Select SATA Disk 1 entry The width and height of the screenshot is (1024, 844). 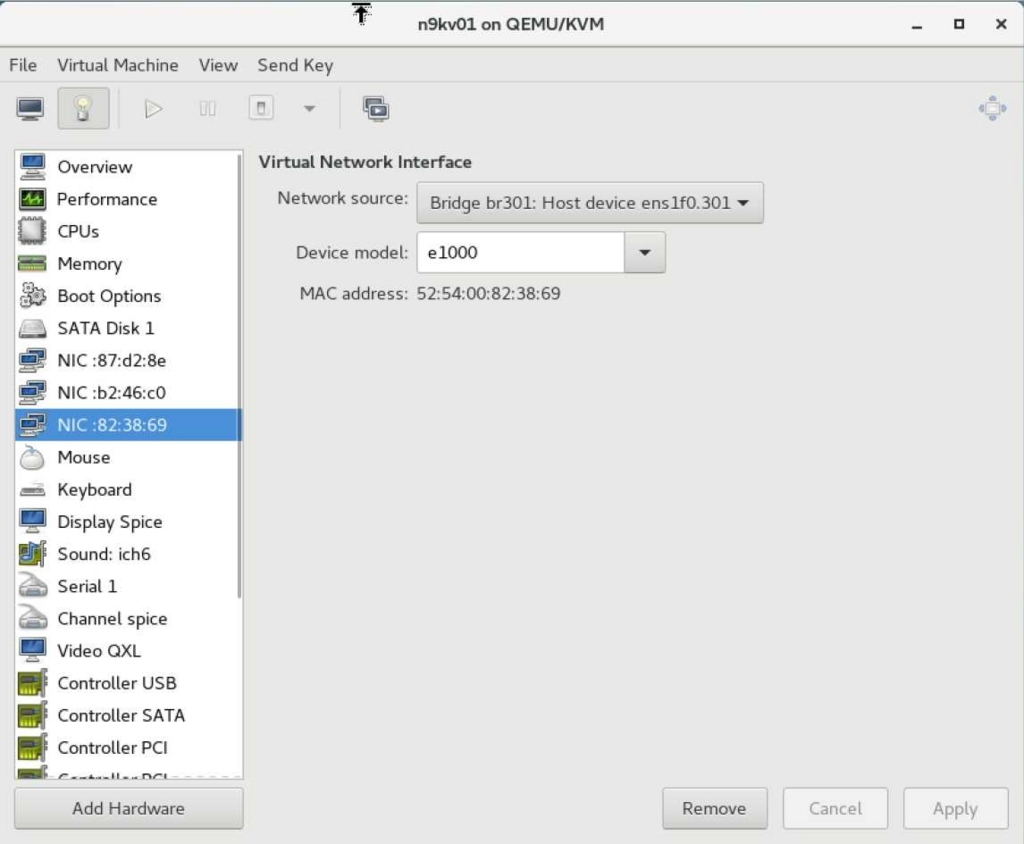(127, 328)
